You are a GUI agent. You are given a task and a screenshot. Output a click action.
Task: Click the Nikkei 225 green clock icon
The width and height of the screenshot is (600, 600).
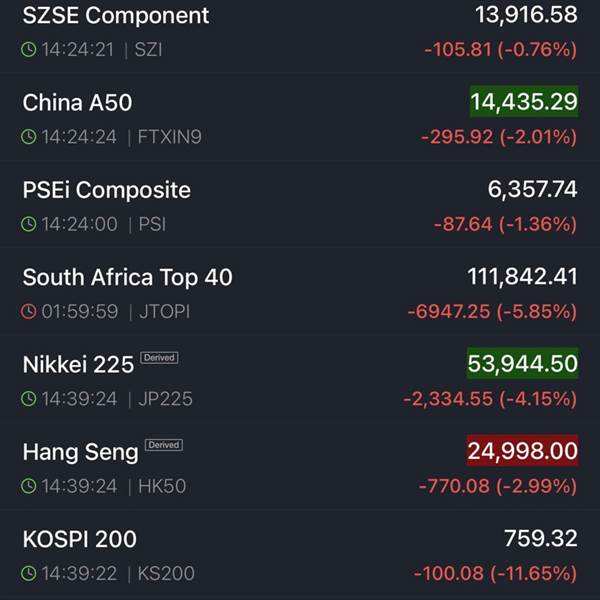tap(29, 398)
